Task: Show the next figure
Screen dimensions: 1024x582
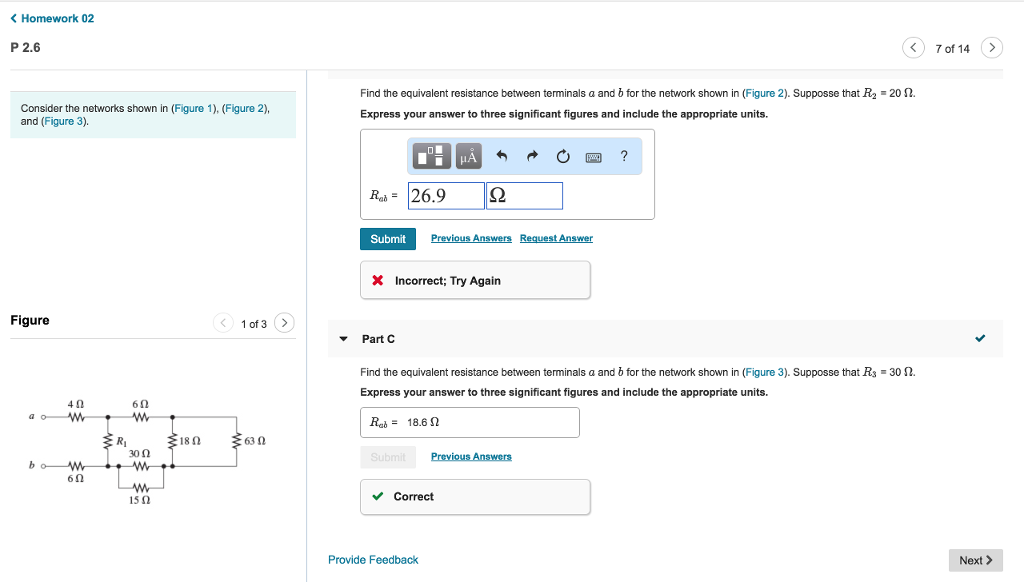Action: coord(285,323)
